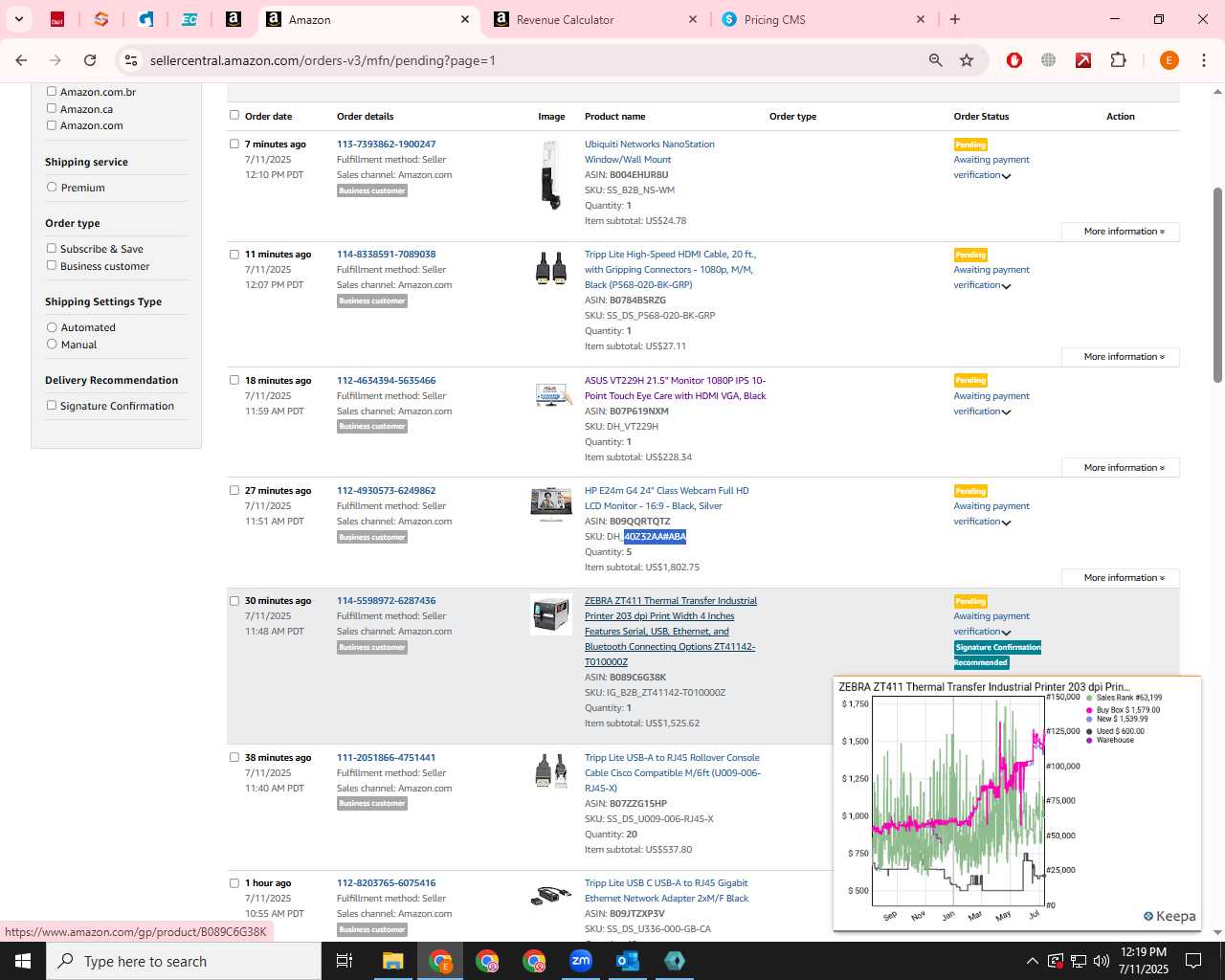
Task: Expand More information for the ASUS monitor order
Action: point(1121,468)
